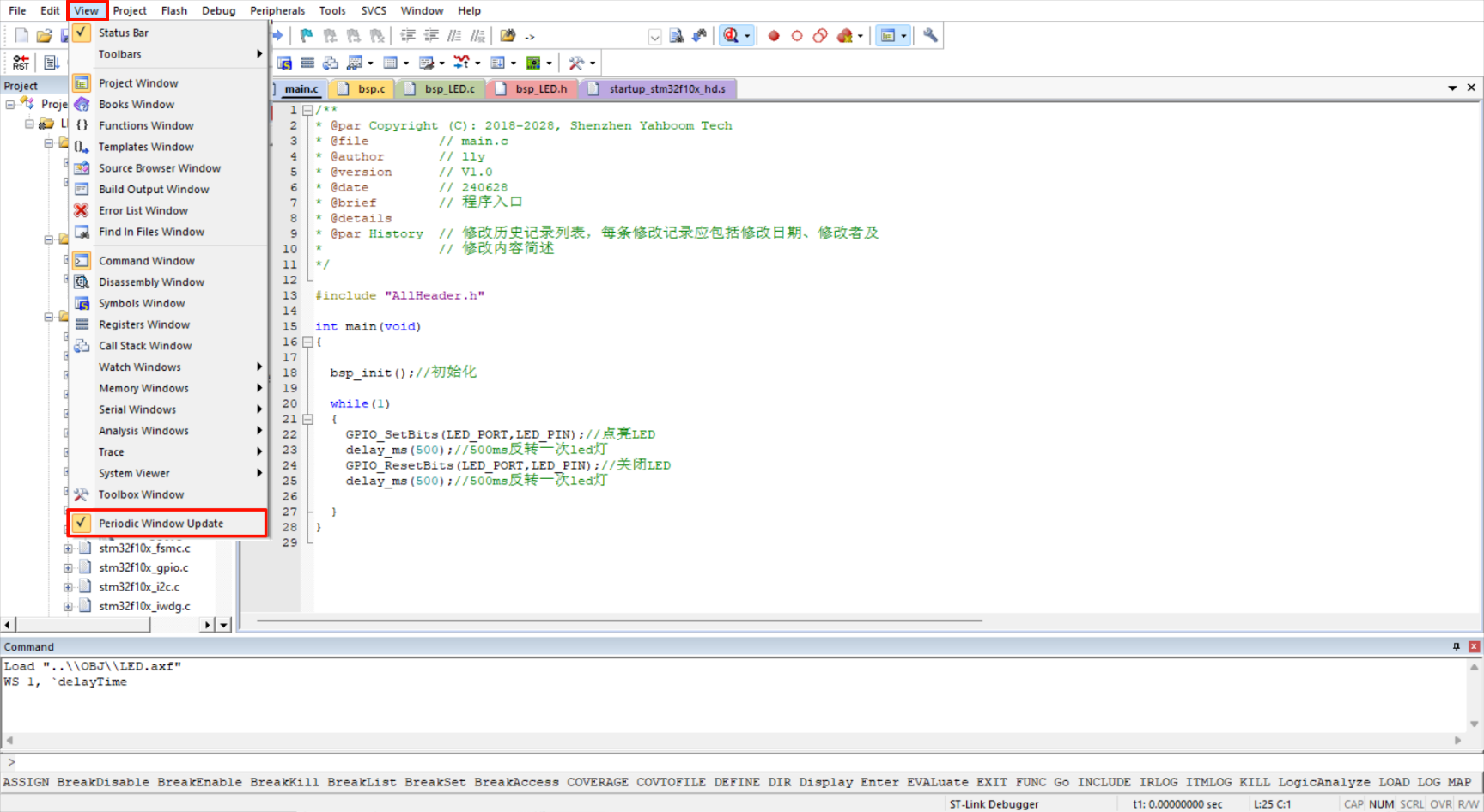Click the navigate forward arrow icon
1484x812 pixels.
(x=277, y=36)
